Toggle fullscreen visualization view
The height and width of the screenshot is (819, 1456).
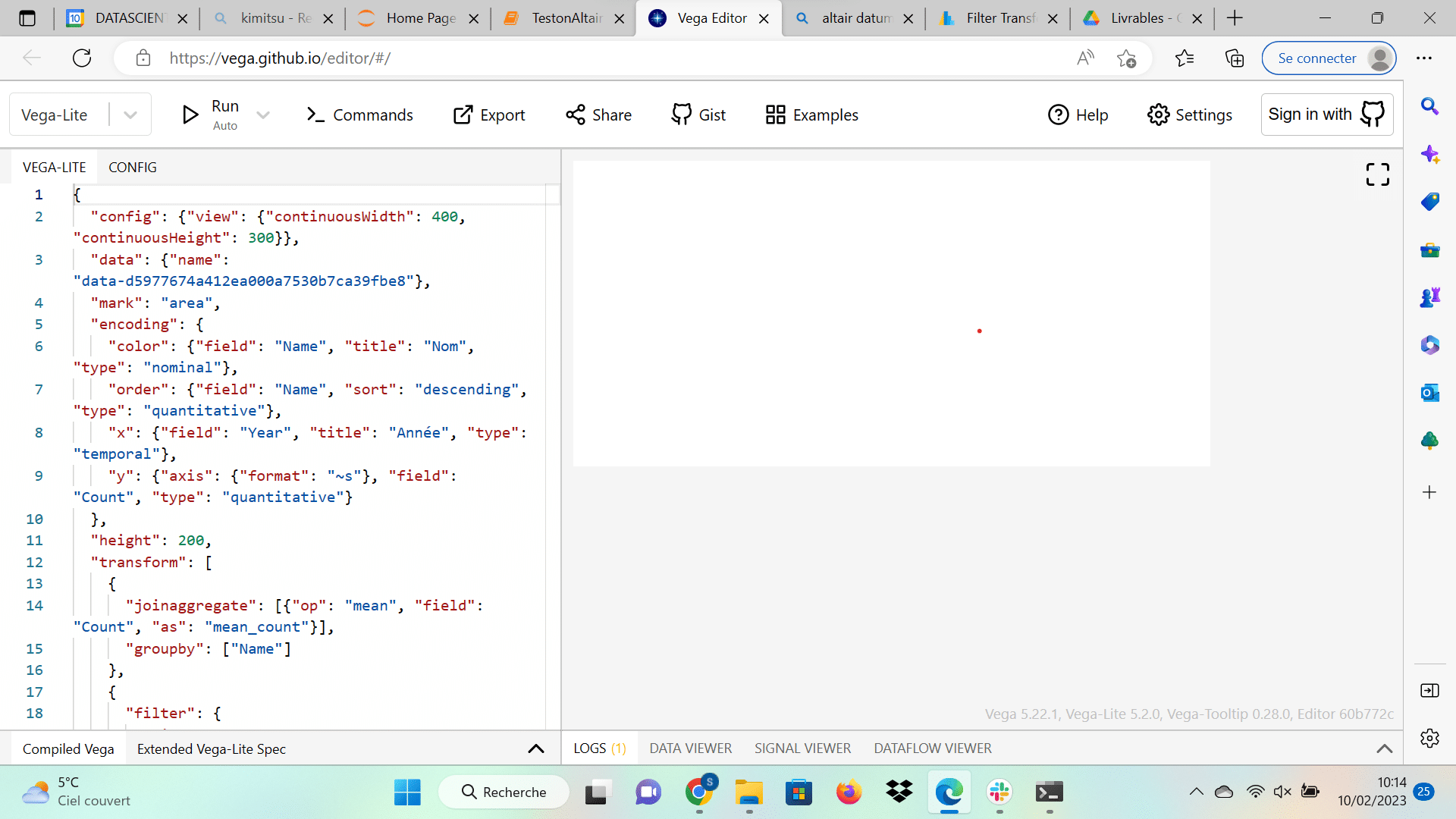[1377, 174]
